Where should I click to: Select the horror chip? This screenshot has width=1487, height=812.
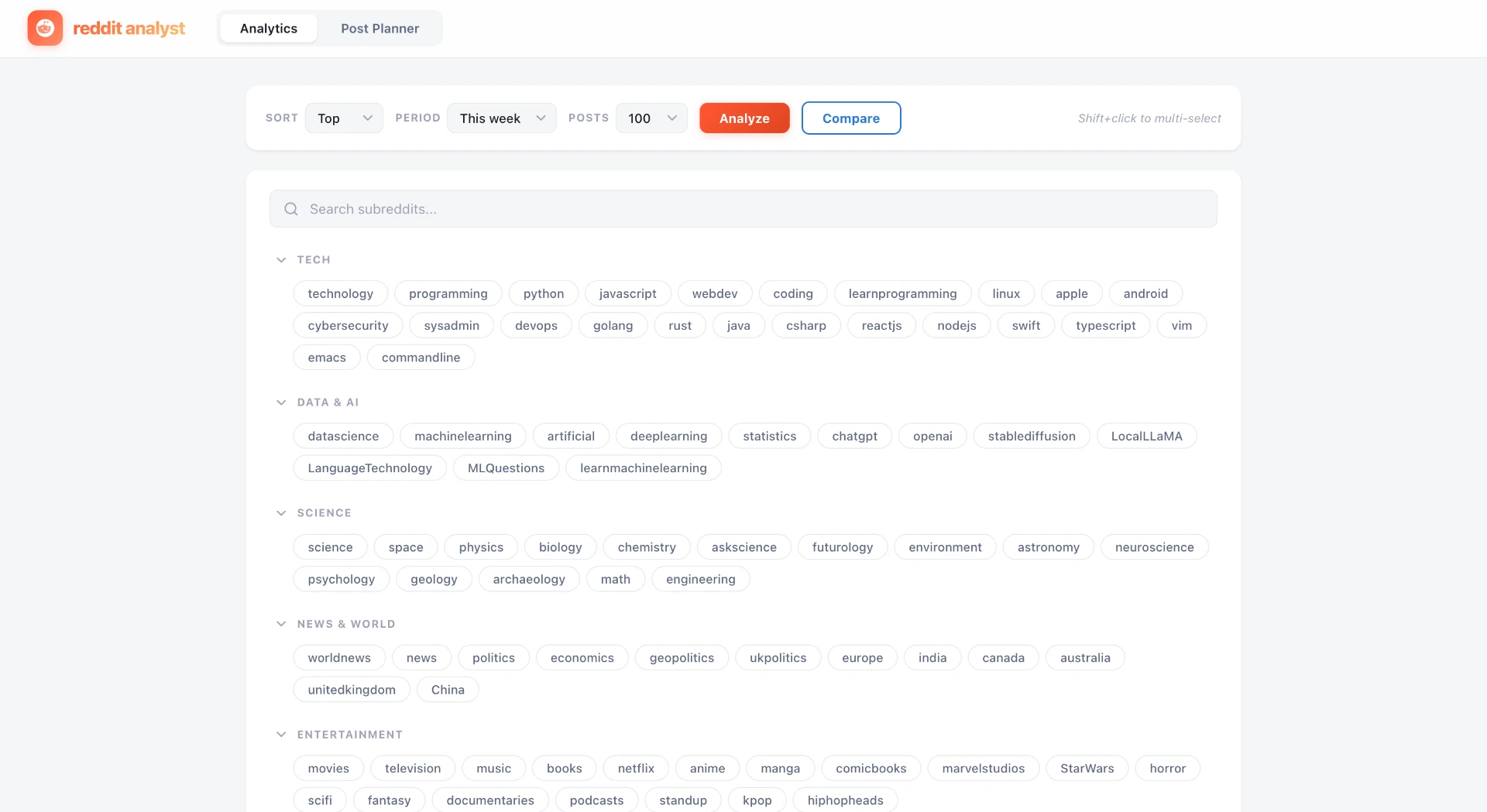click(x=1168, y=769)
